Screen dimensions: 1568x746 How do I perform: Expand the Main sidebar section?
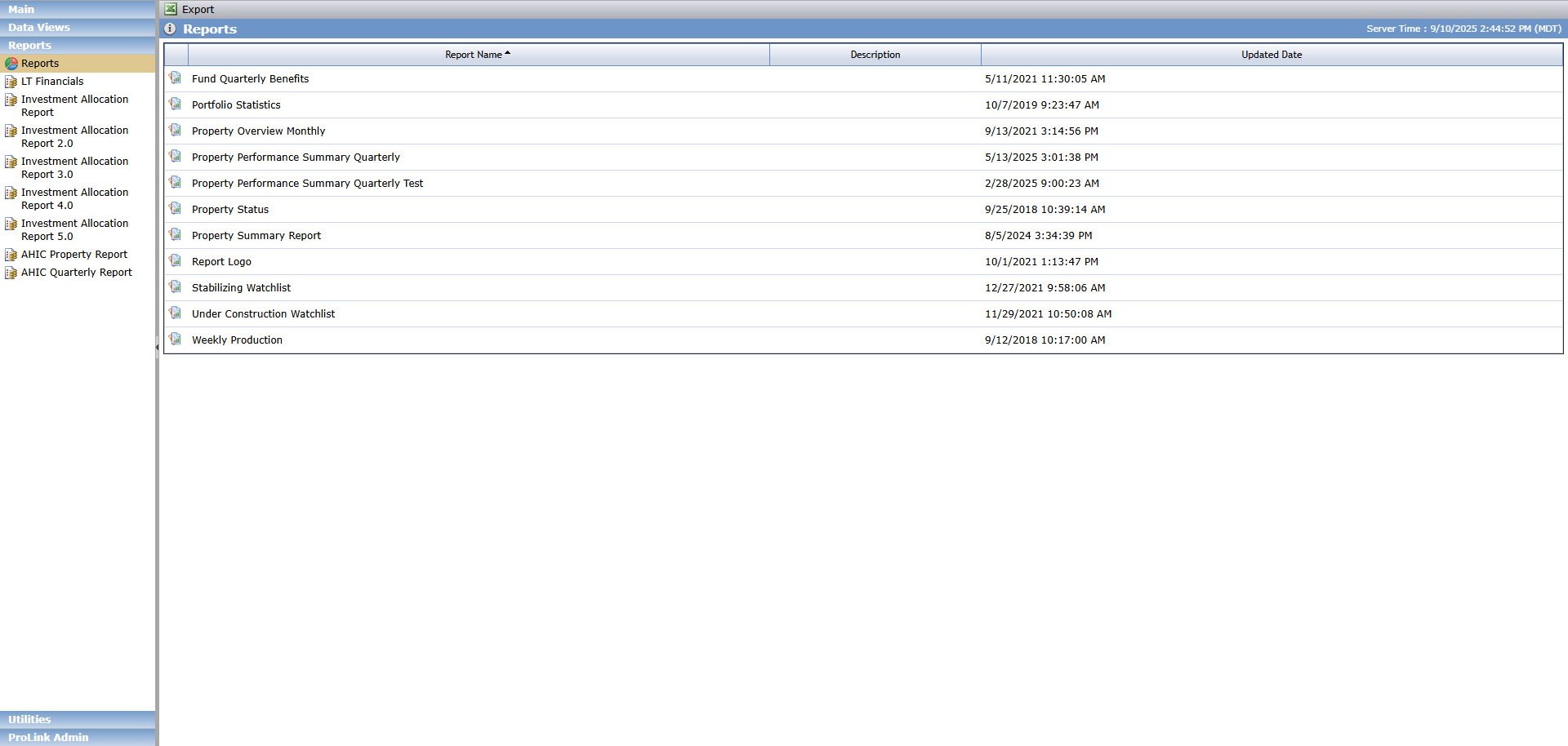point(78,9)
